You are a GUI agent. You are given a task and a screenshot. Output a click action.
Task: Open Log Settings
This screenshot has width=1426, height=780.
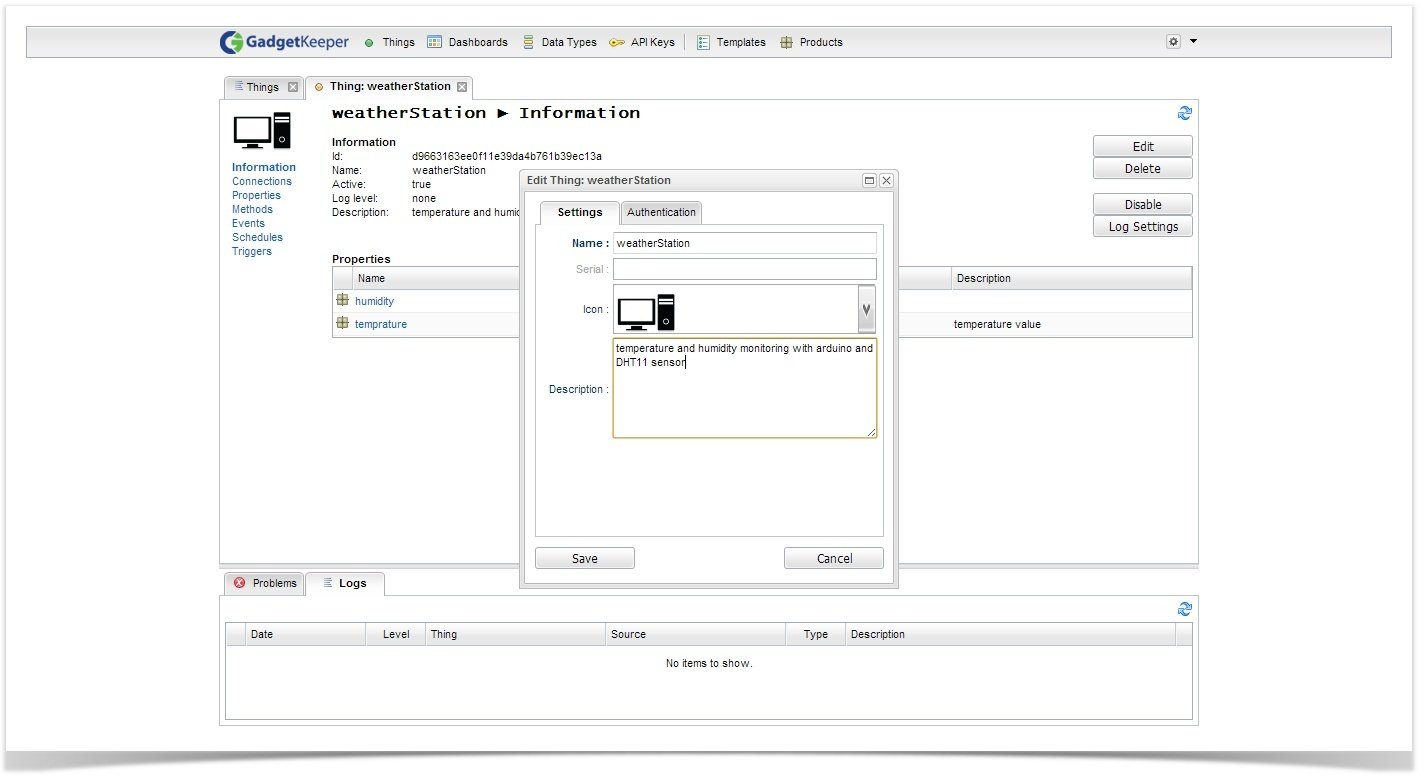1143,226
